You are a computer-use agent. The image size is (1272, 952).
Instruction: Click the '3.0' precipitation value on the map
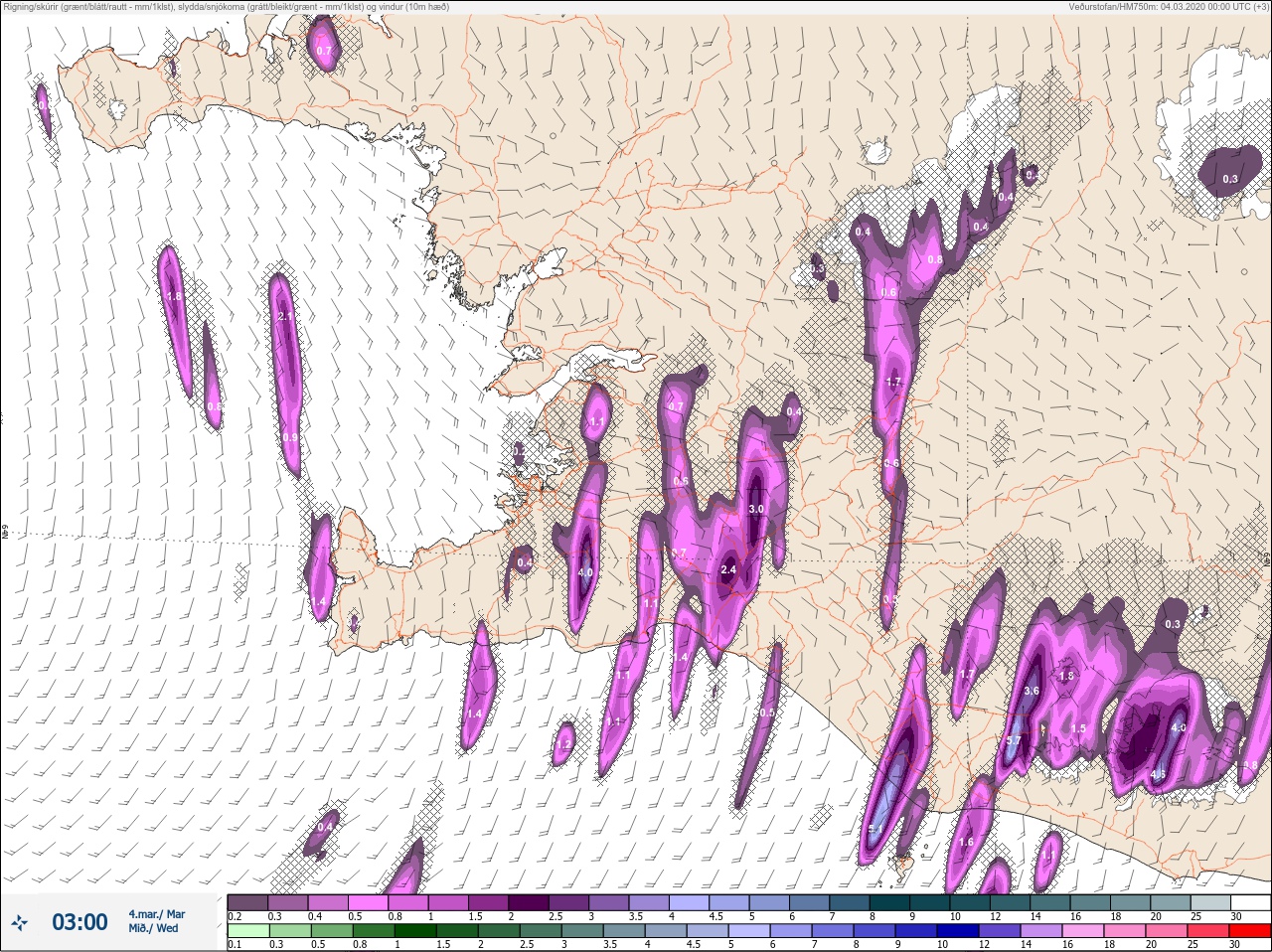coord(755,509)
